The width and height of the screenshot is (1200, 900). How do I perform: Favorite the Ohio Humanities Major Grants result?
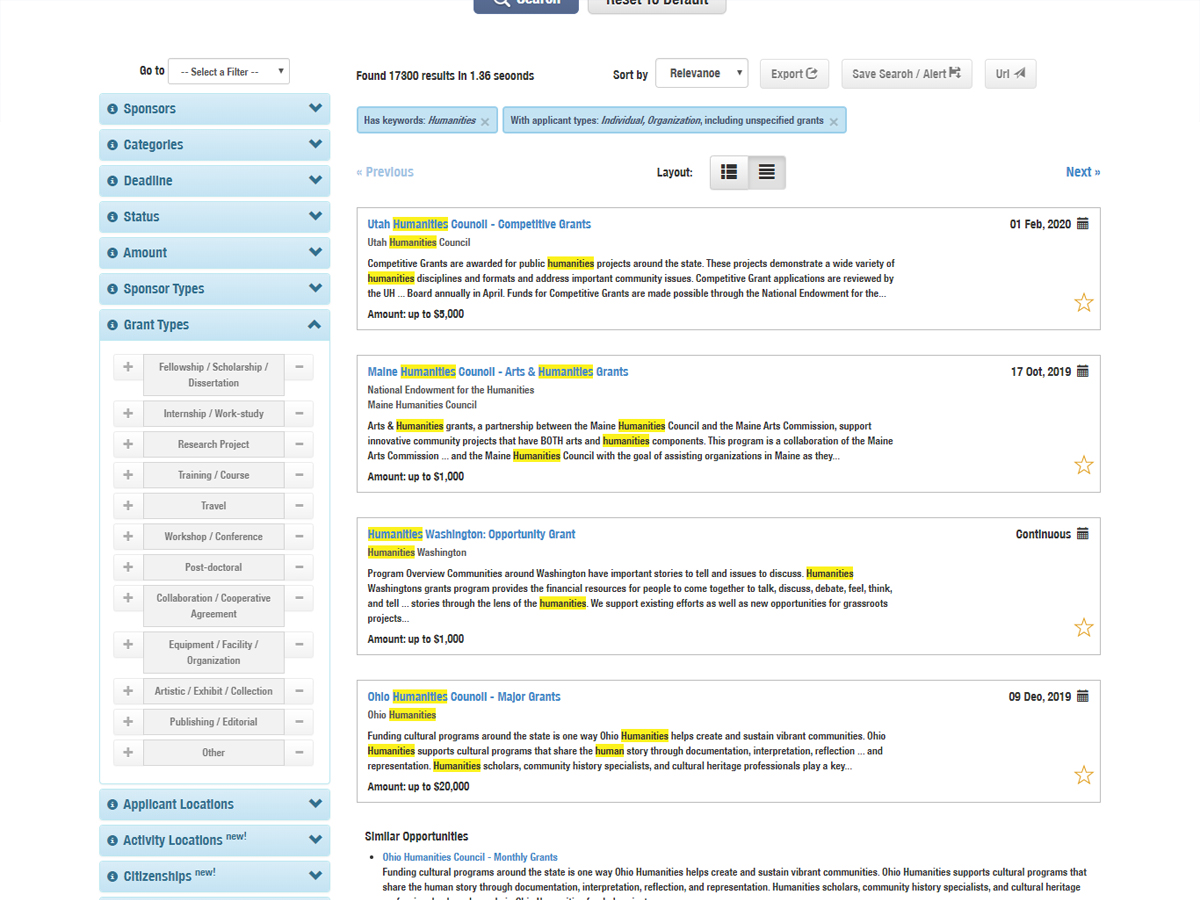click(x=1083, y=775)
